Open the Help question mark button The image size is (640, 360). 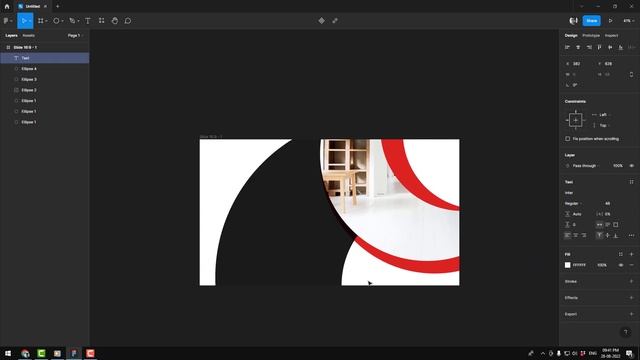click(x=626, y=332)
